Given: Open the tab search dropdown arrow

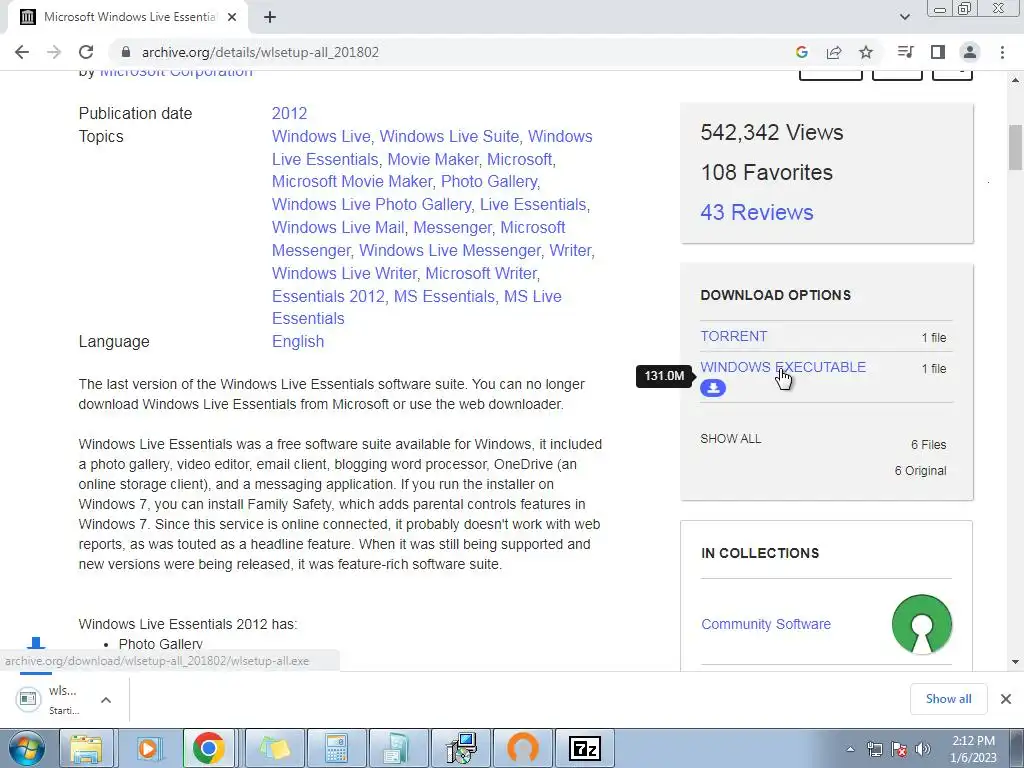Looking at the screenshot, I should click(x=904, y=17).
